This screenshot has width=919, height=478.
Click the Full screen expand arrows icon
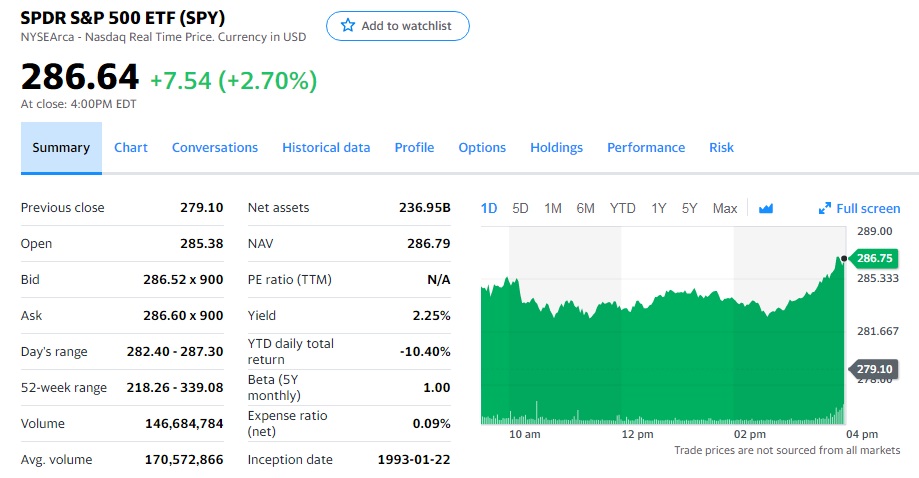coord(825,208)
